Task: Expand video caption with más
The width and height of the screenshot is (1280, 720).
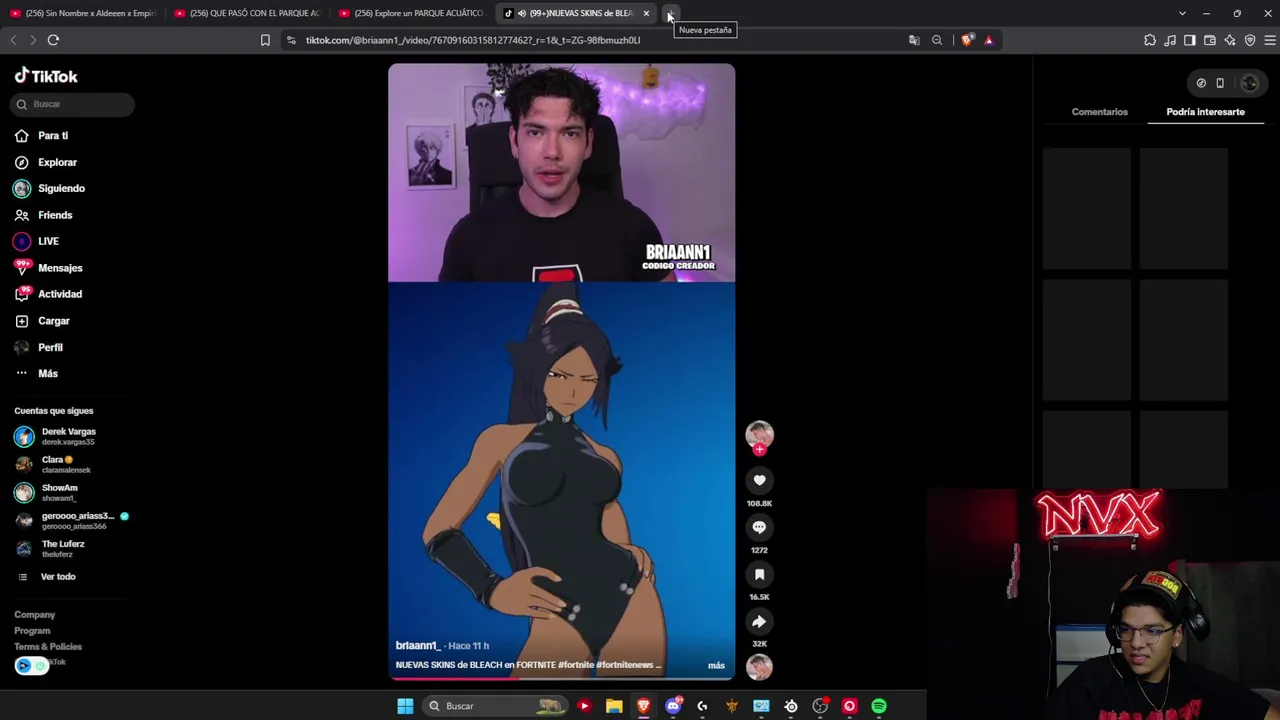Action: click(x=716, y=665)
